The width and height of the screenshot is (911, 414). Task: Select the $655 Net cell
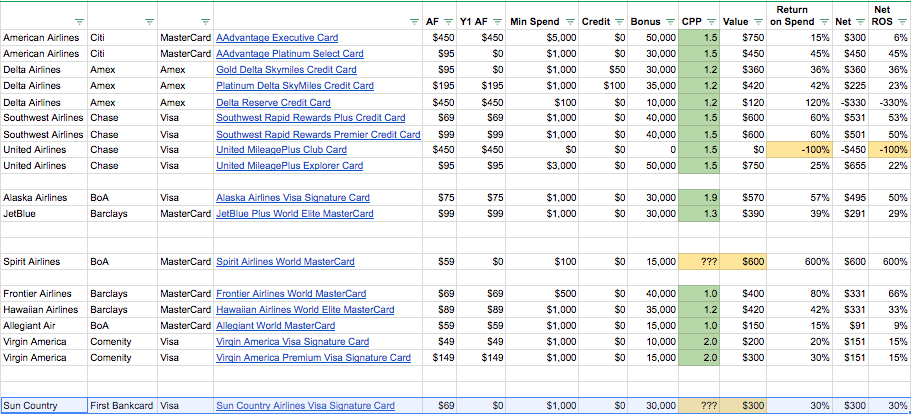(850, 165)
